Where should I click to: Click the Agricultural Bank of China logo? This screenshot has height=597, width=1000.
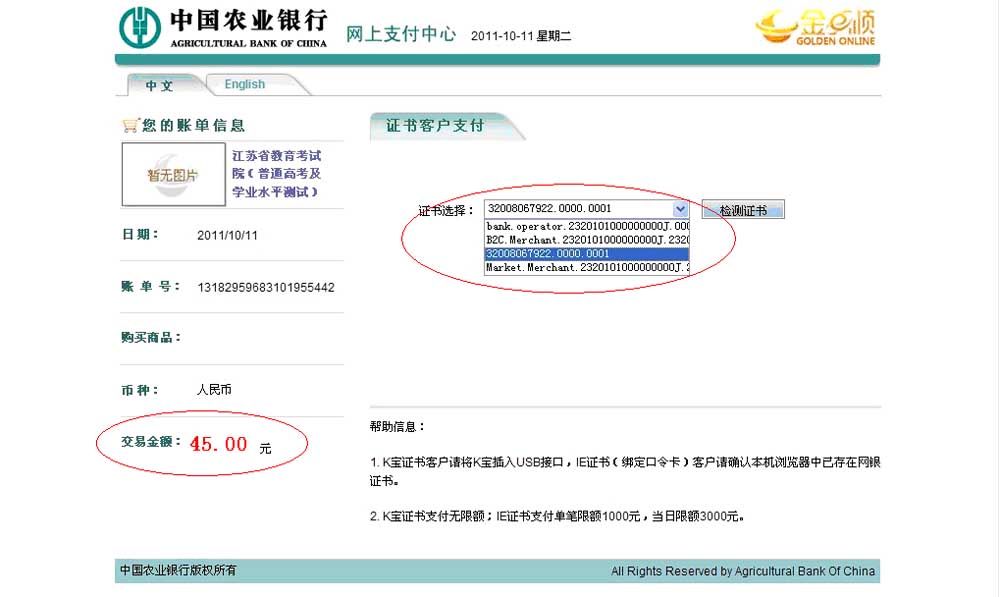(222, 28)
